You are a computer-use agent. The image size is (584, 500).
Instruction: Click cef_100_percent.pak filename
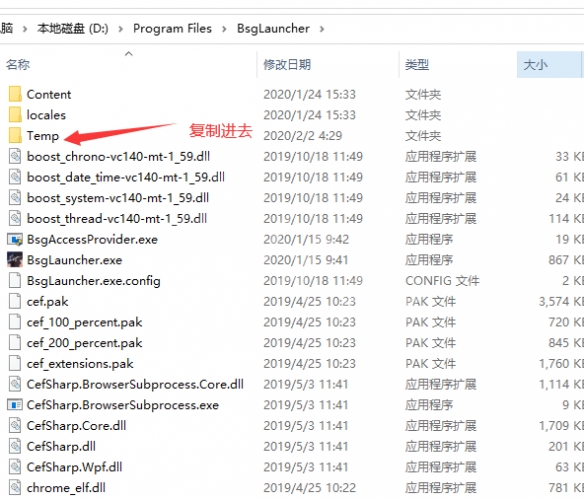click(x=85, y=322)
